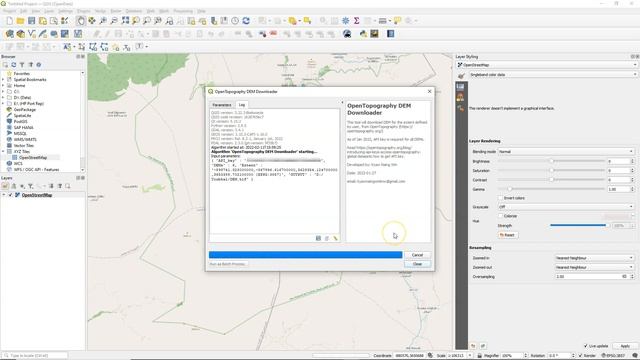The image size is (640, 360).
Task: Click the Cancel button in dialog
Action: click(x=417, y=255)
